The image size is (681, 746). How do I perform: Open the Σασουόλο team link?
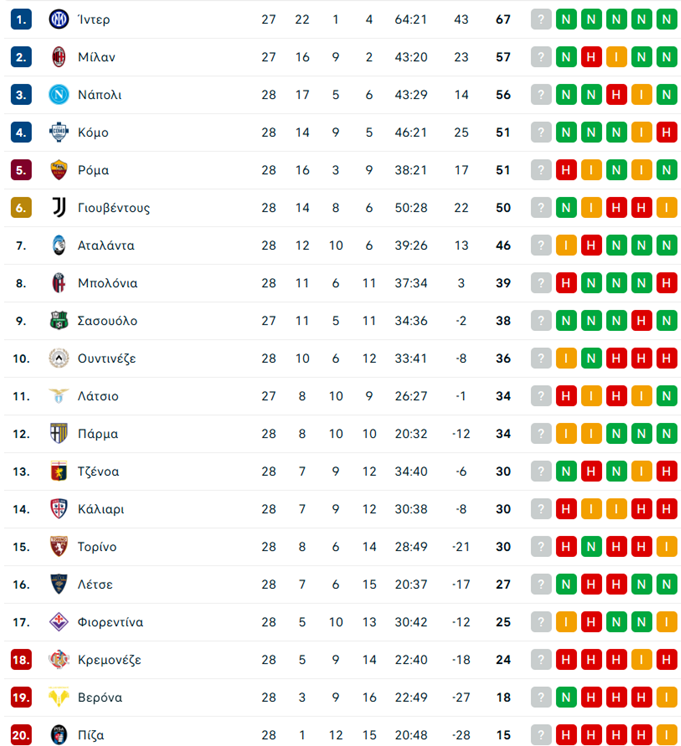point(108,321)
